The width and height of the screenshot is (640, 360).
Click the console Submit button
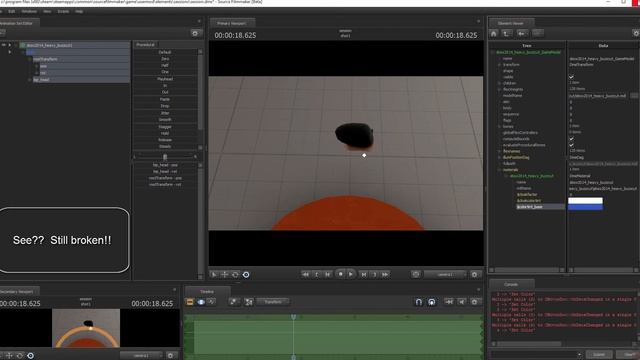(599, 355)
